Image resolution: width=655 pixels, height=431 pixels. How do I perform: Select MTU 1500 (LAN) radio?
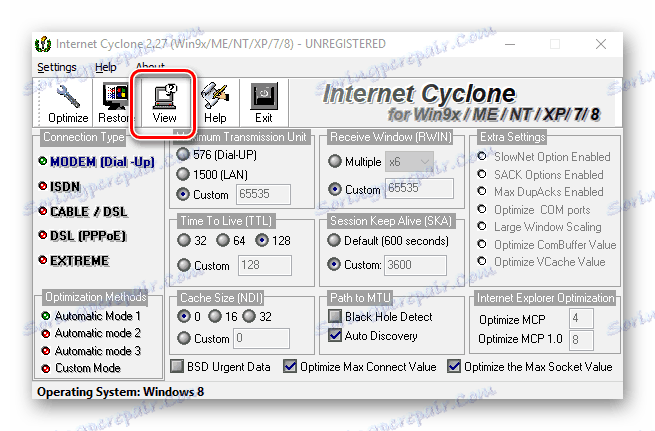(183, 174)
